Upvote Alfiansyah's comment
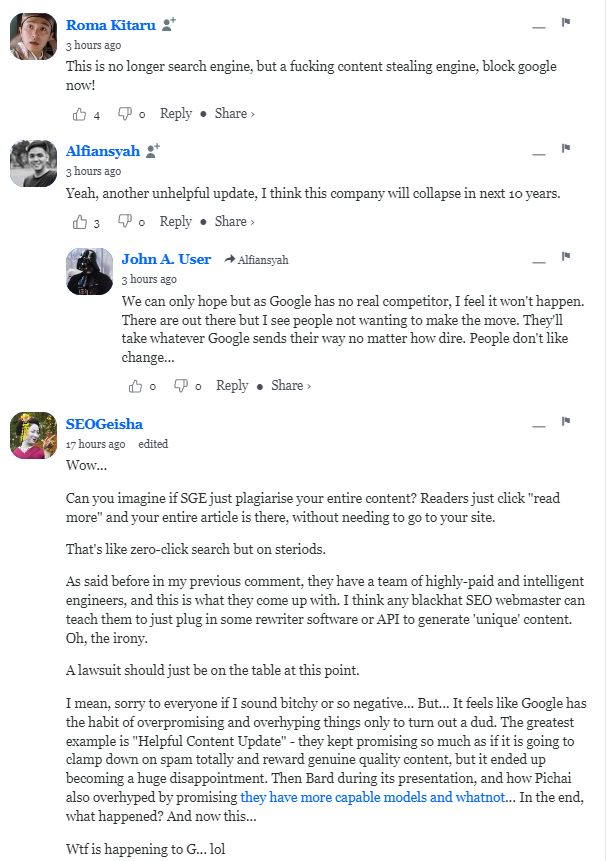 click(80, 222)
